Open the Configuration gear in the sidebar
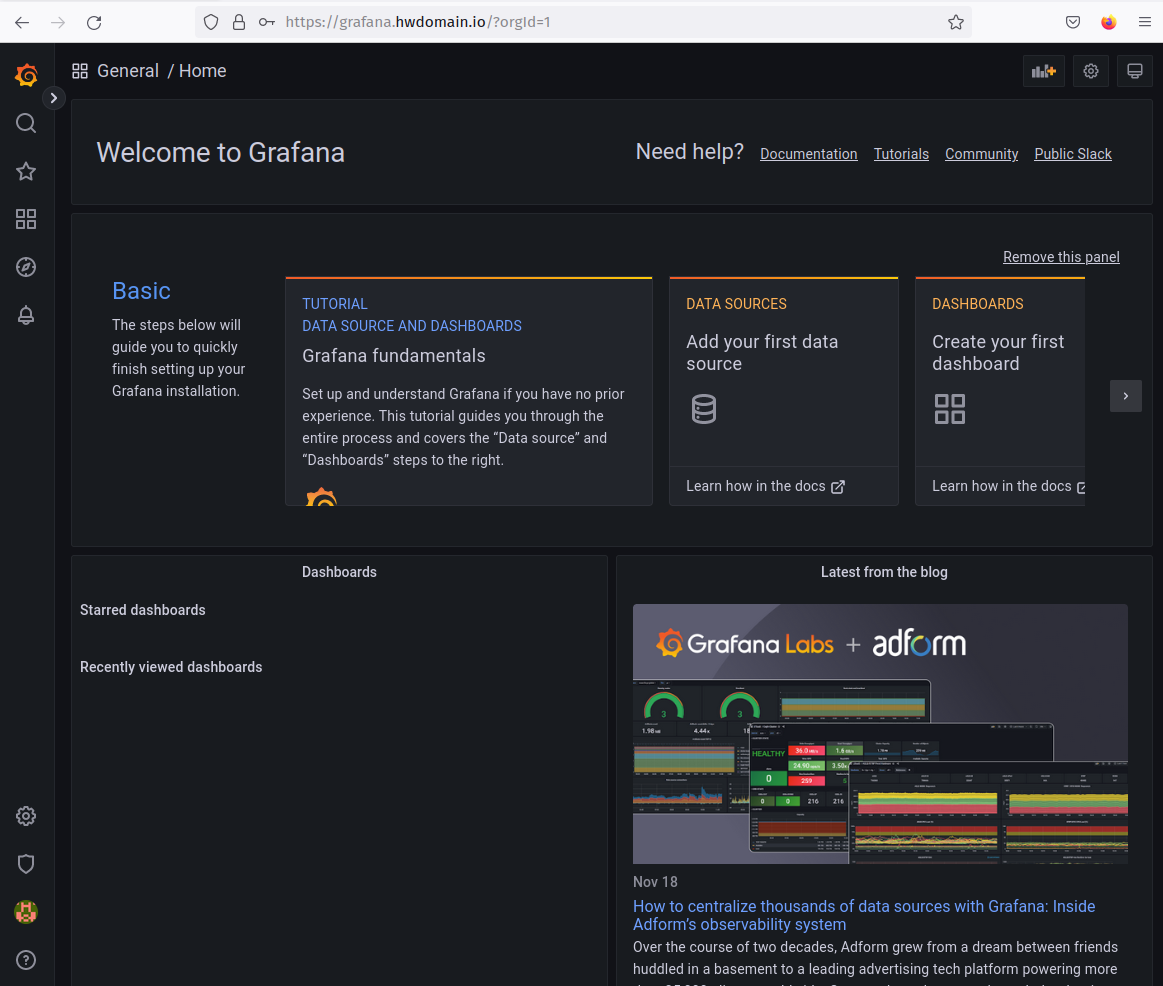 pyautogui.click(x=26, y=816)
